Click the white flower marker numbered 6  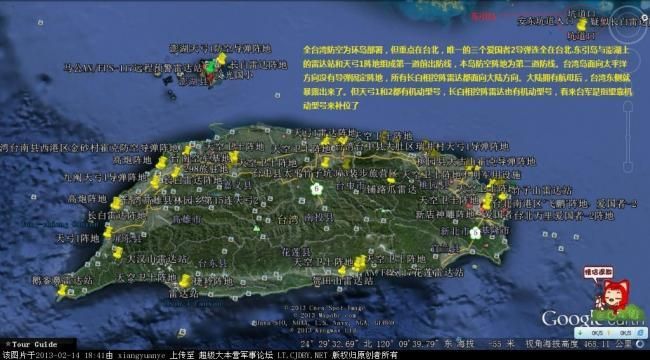coord(317,189)
